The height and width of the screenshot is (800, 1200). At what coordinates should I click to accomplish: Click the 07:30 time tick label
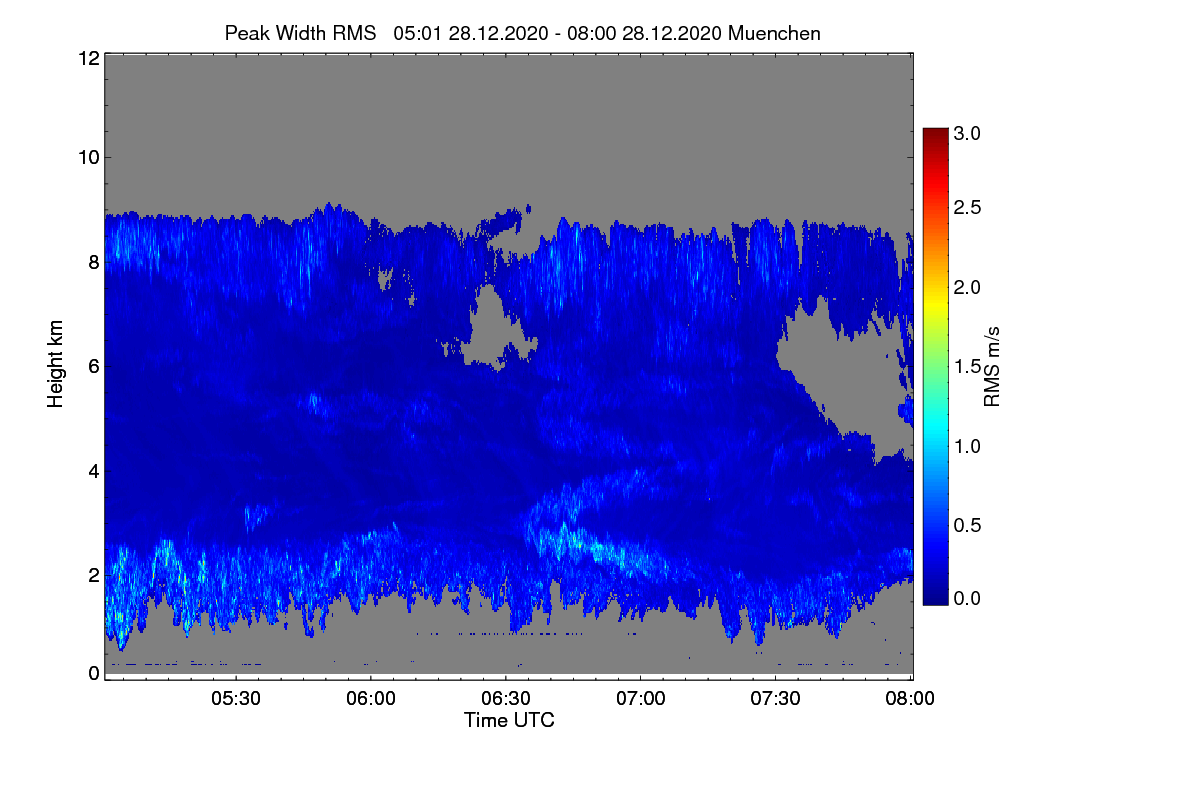click(776, 700)
